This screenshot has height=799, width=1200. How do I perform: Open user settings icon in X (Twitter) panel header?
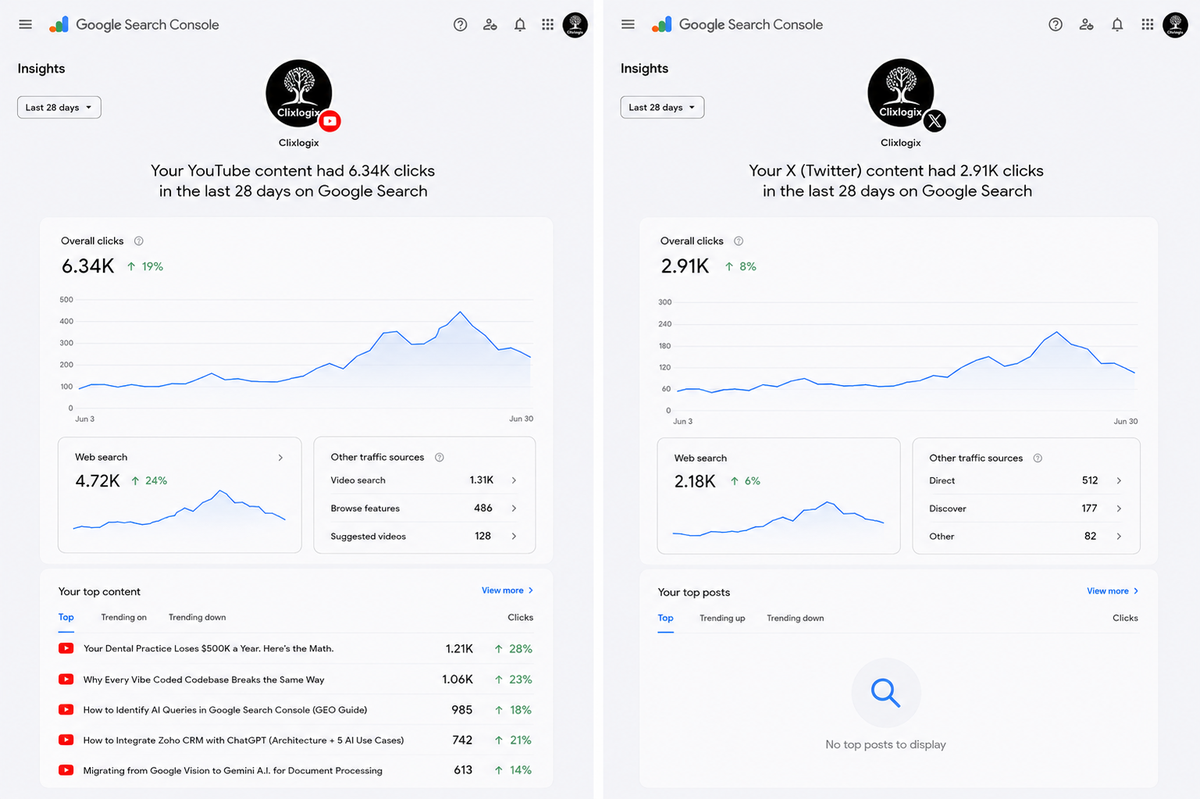click(1086, 25)
